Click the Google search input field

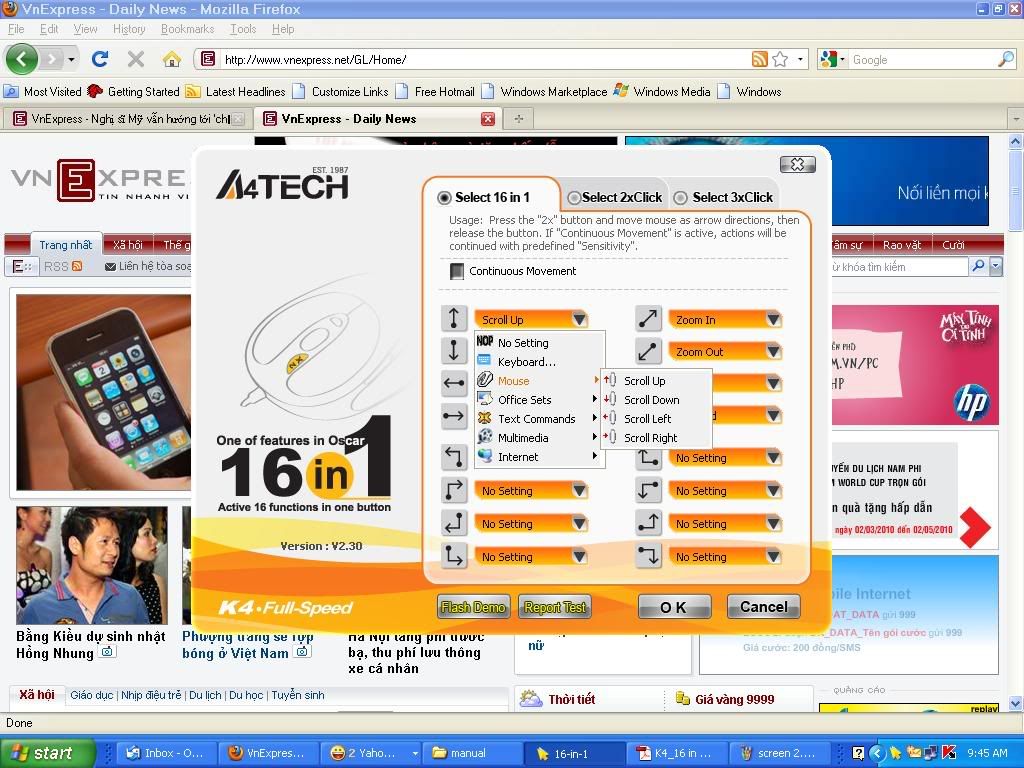(x=924, y=60)
